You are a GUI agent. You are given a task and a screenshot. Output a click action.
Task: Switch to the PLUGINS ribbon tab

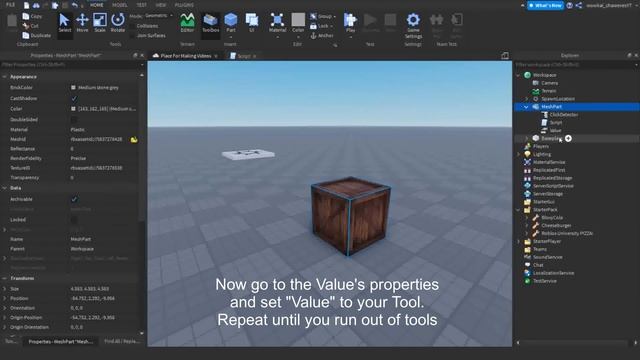click(x=184, y=5)
